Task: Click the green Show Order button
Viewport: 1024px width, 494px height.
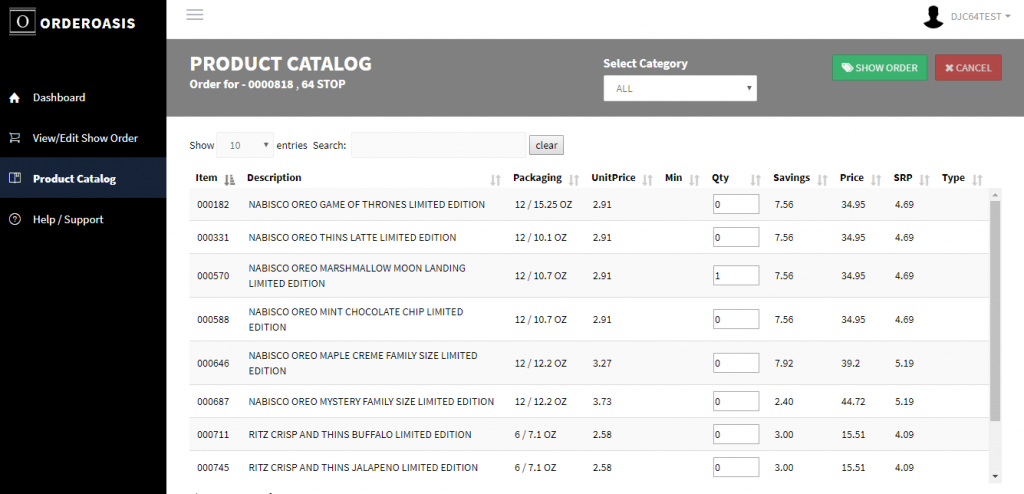Action: [880, 67]
